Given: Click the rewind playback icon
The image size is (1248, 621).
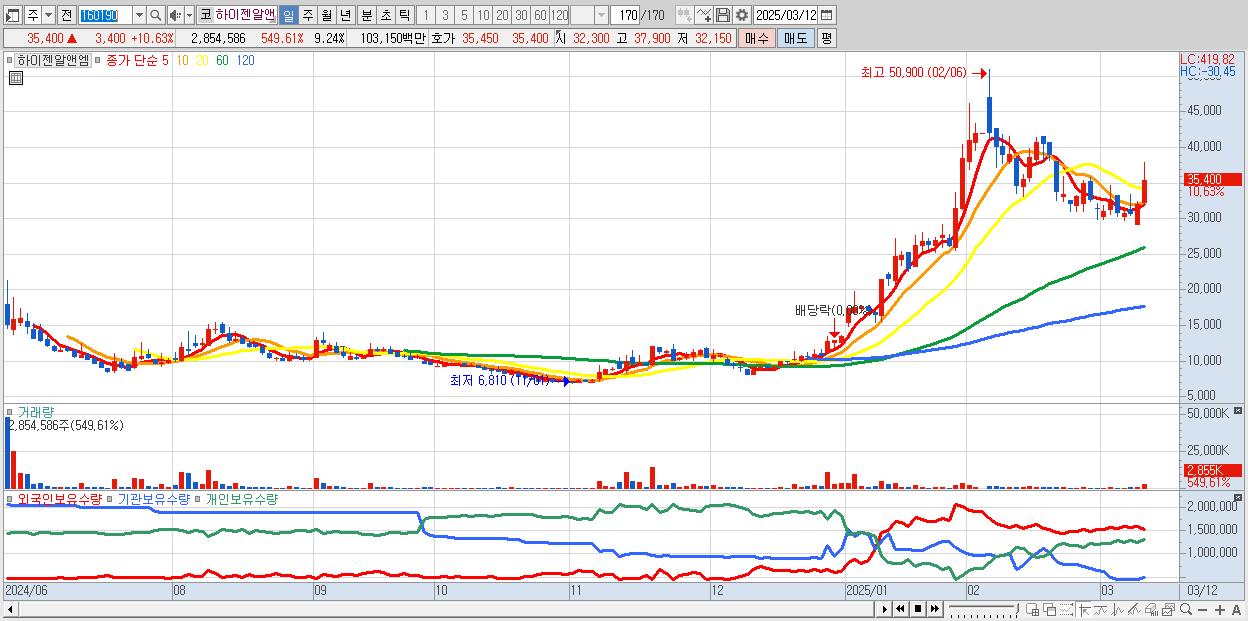Looking at the screenshot, I should (901, 609).
